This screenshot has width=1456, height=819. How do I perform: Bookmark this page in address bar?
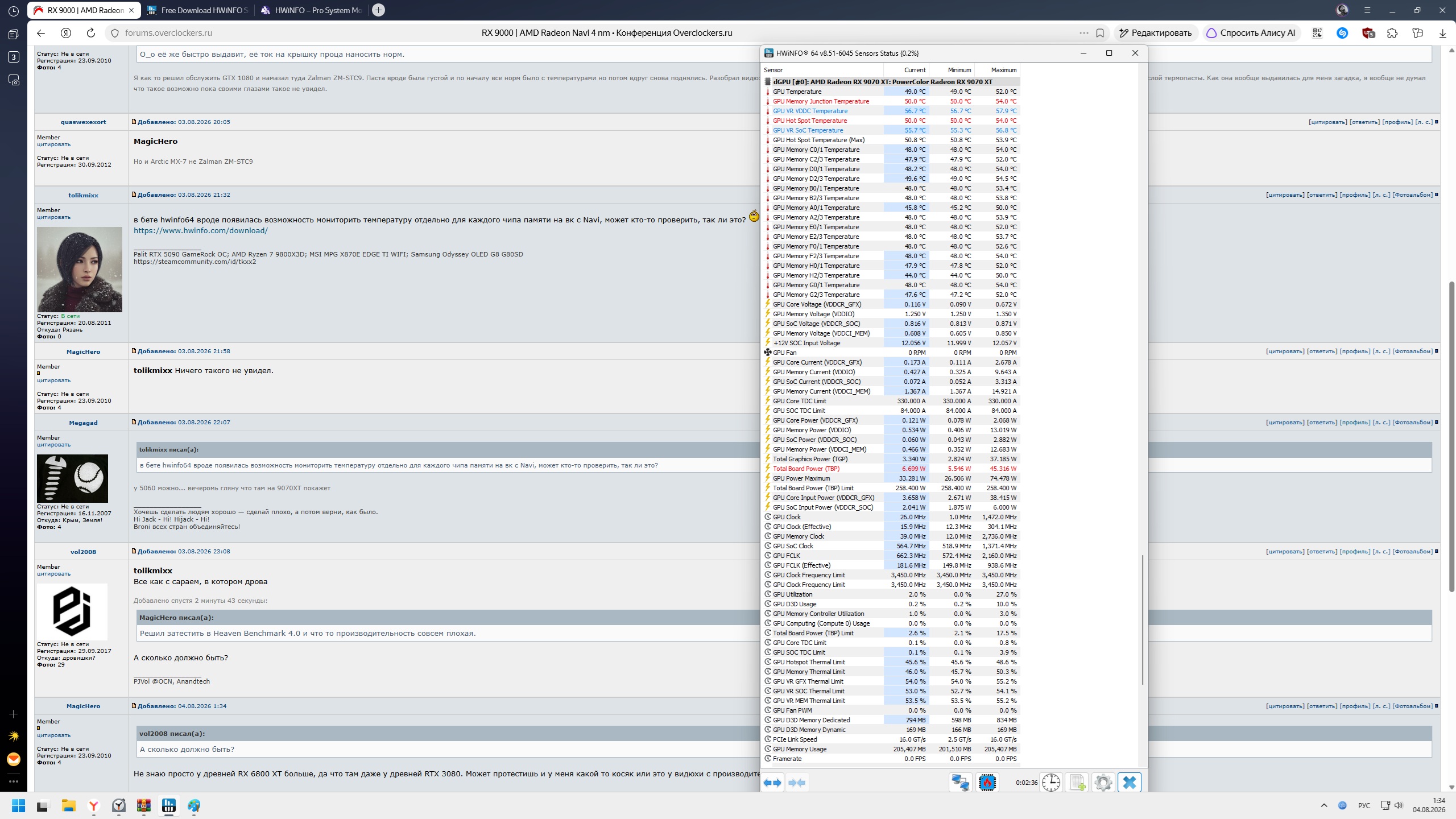1100,33
